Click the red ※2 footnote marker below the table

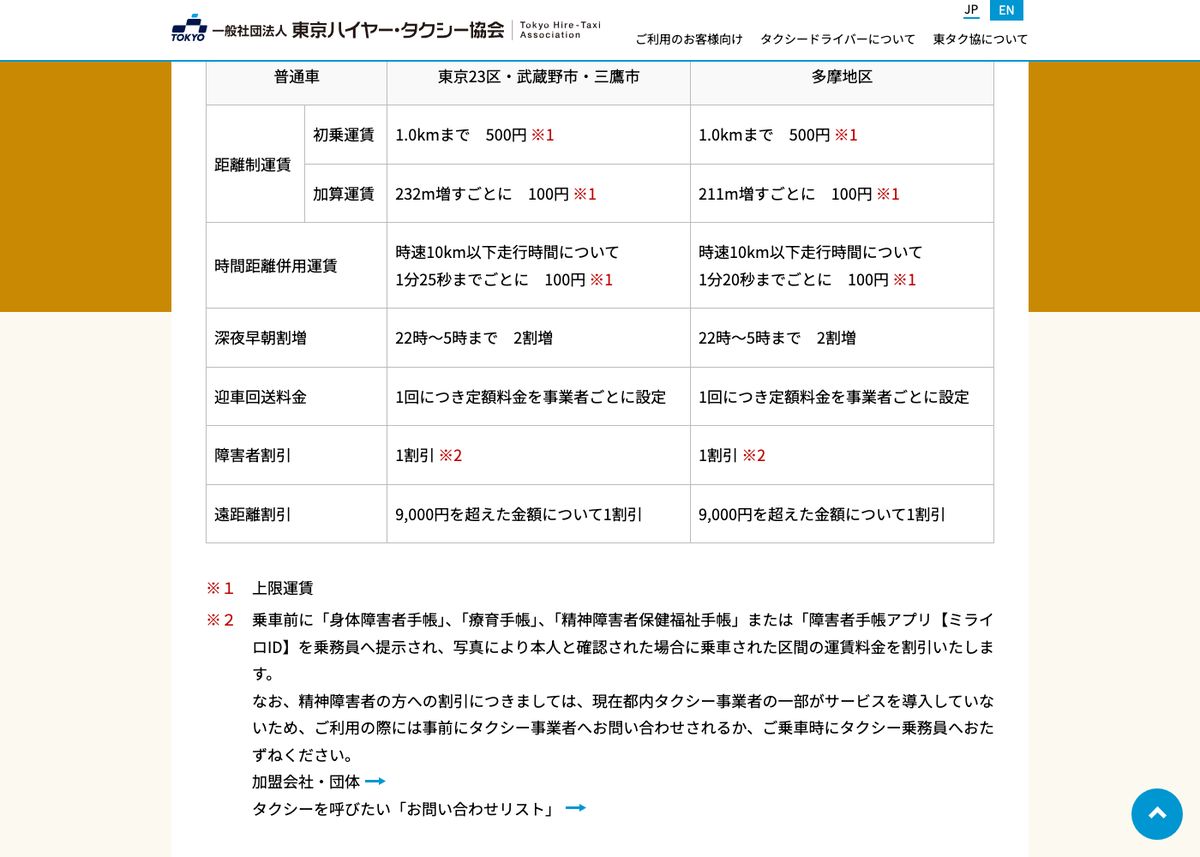[220, 620]
